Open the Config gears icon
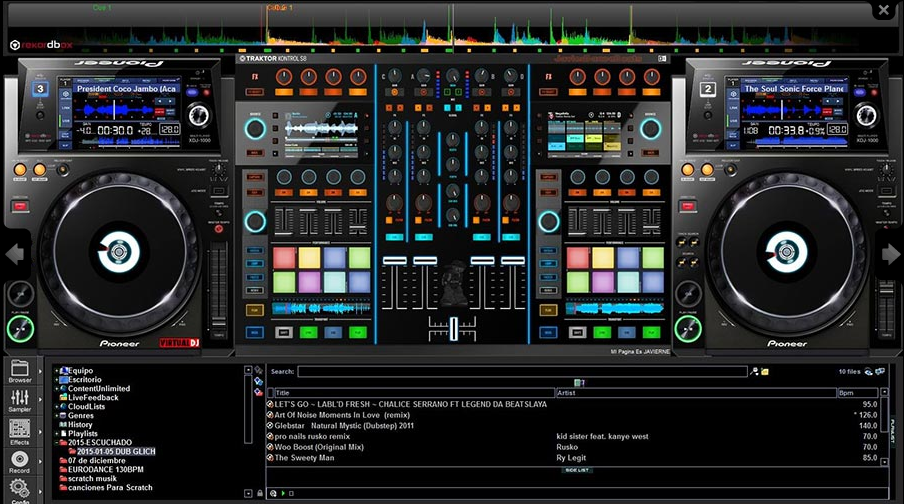 [x=20, y=488]
